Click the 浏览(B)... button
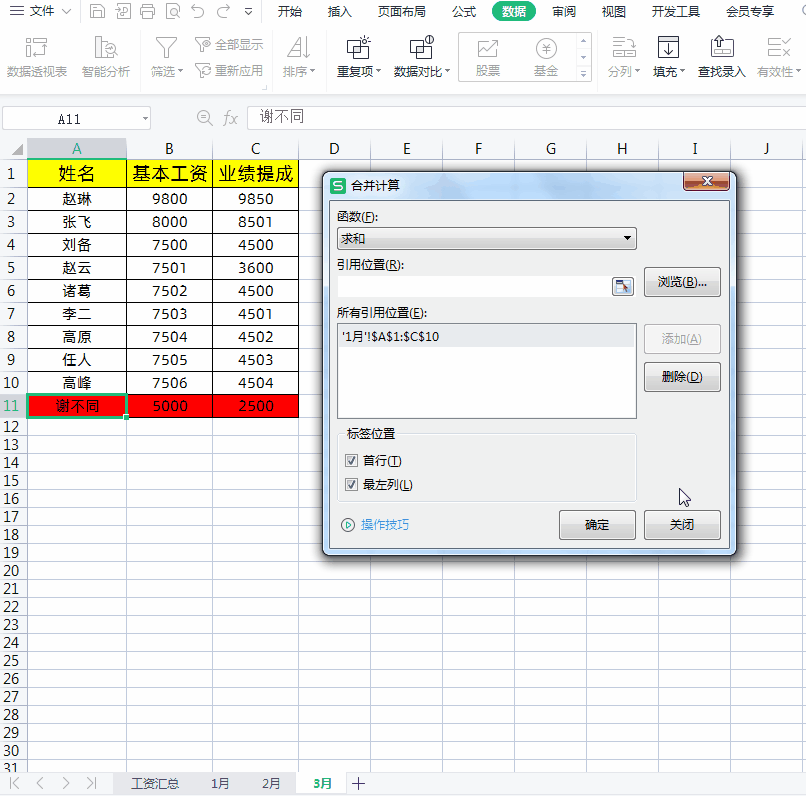 [682, 282]
